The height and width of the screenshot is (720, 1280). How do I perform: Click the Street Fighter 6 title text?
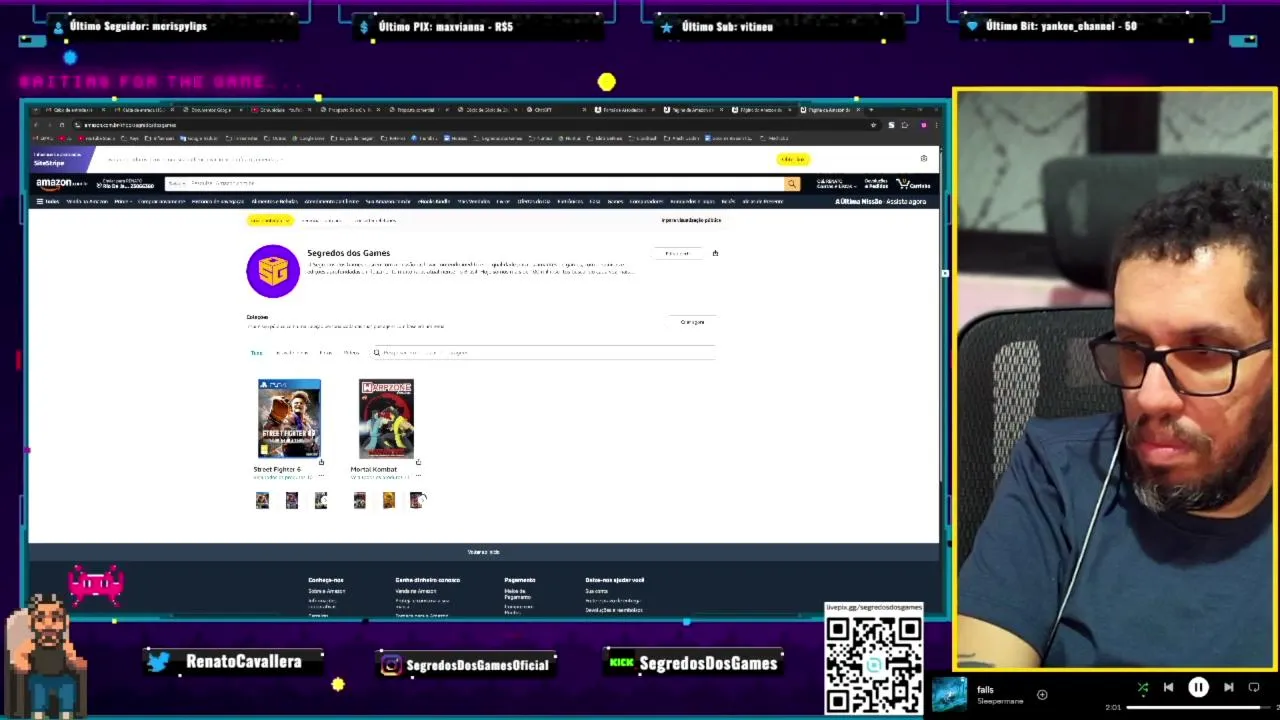point(277,470)
